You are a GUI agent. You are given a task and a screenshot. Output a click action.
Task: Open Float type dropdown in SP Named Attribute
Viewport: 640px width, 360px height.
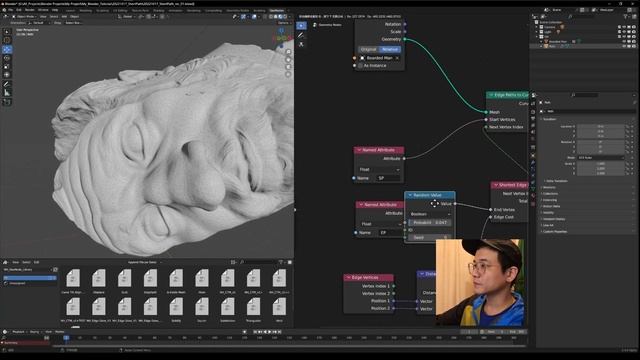click(x=379, y=169)
